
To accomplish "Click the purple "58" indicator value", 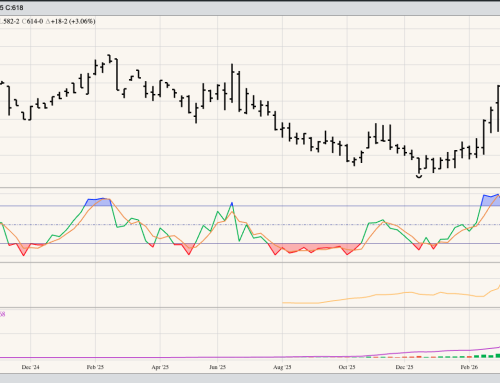I will click(2, 314).
